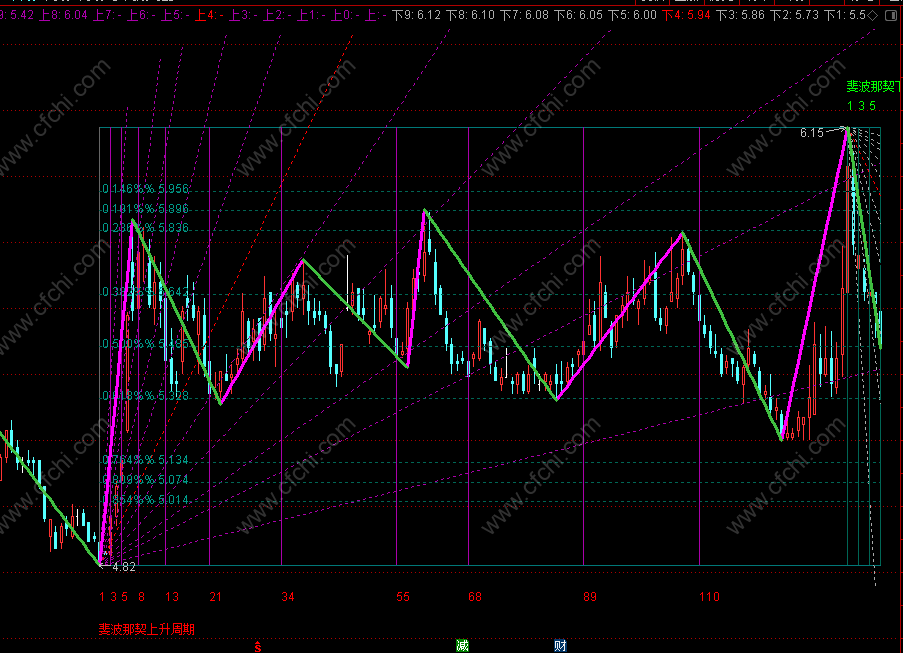Click the blue 财 marker icon
903x653 pixels.
pyautogui.click(x=561, y=645)
